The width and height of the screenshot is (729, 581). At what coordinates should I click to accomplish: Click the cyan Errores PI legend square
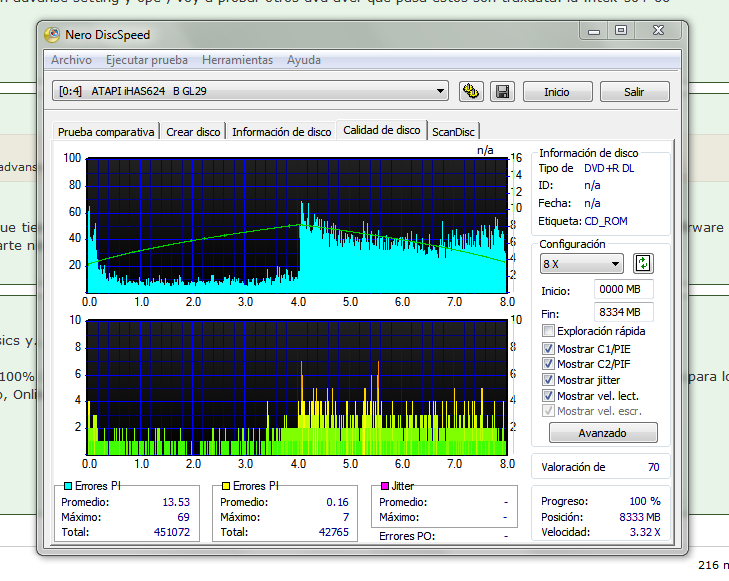pyautogui.click(x=67, y=486)
